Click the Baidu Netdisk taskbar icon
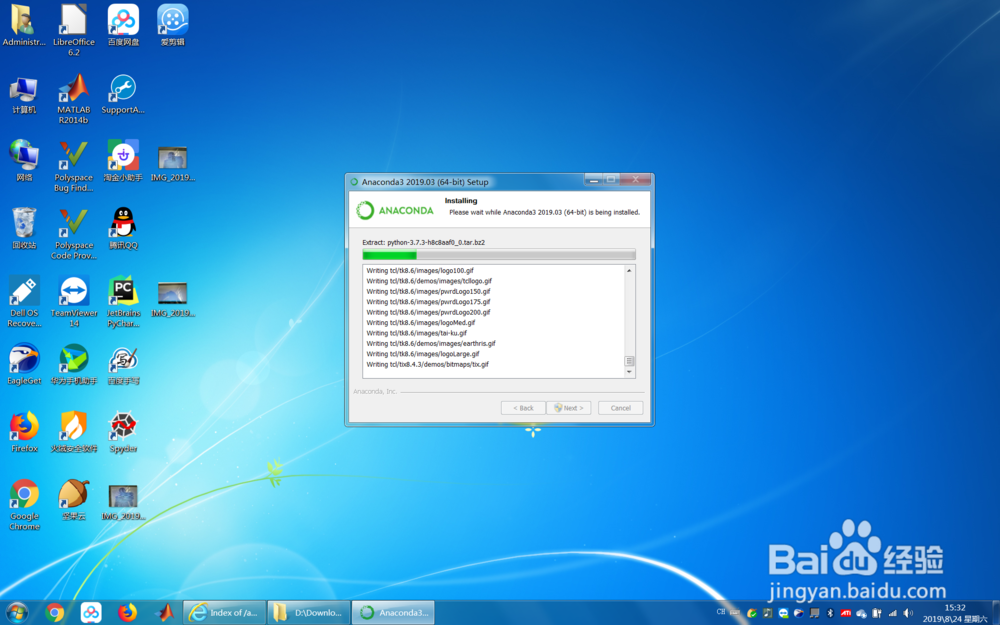This screenshot has width=1000, height=625. 91,613
